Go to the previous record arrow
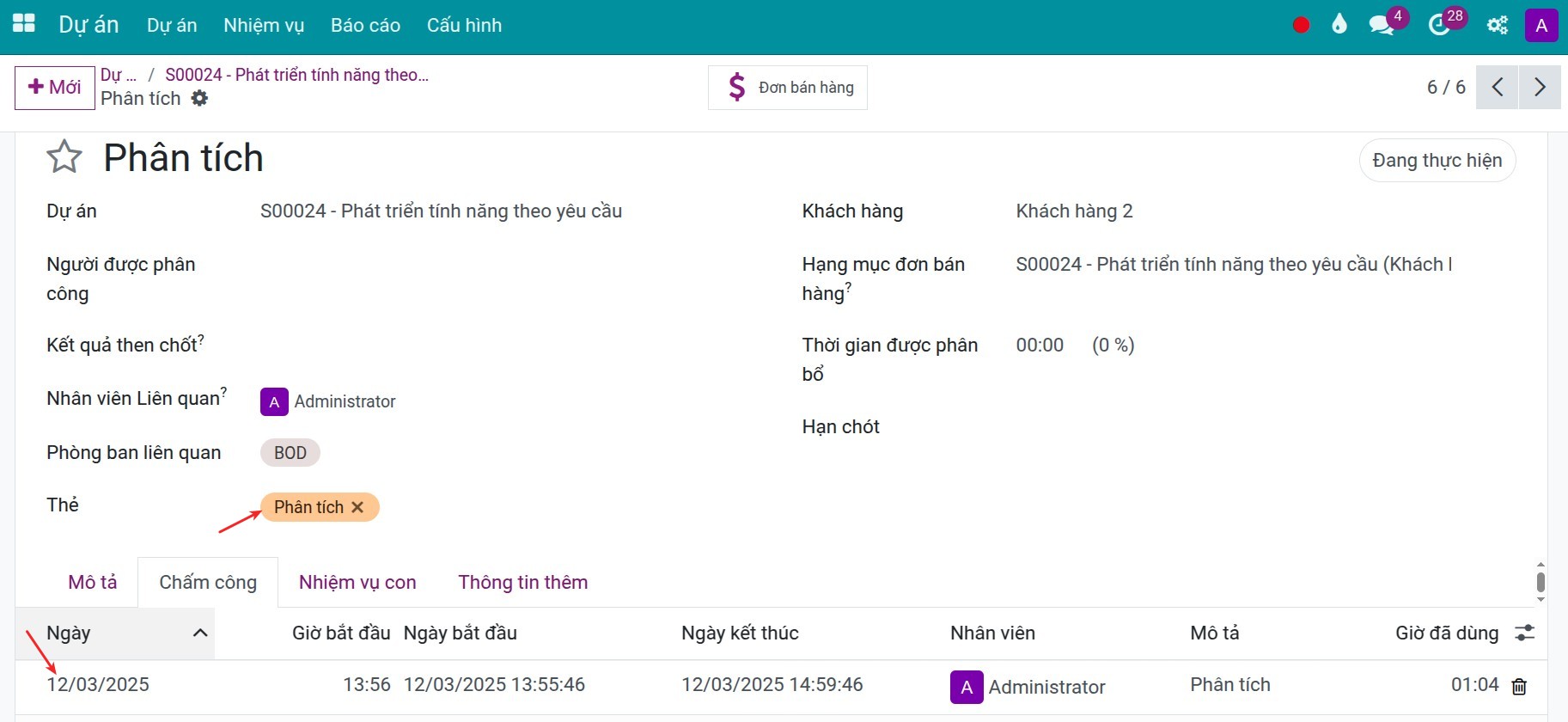 pos(1498,87)
